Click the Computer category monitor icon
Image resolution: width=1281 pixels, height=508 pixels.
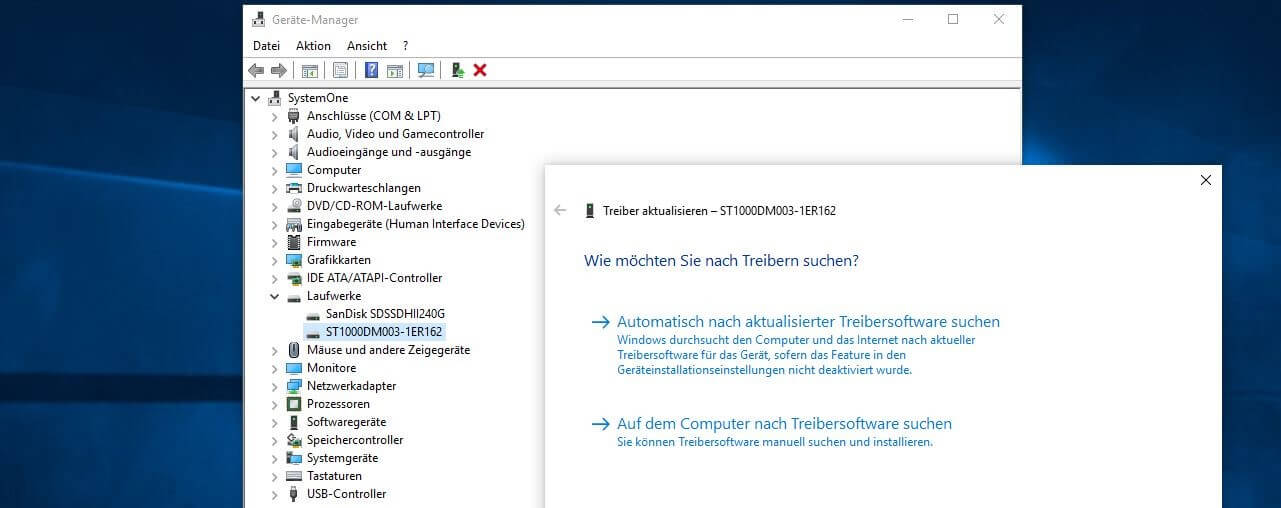294,170
